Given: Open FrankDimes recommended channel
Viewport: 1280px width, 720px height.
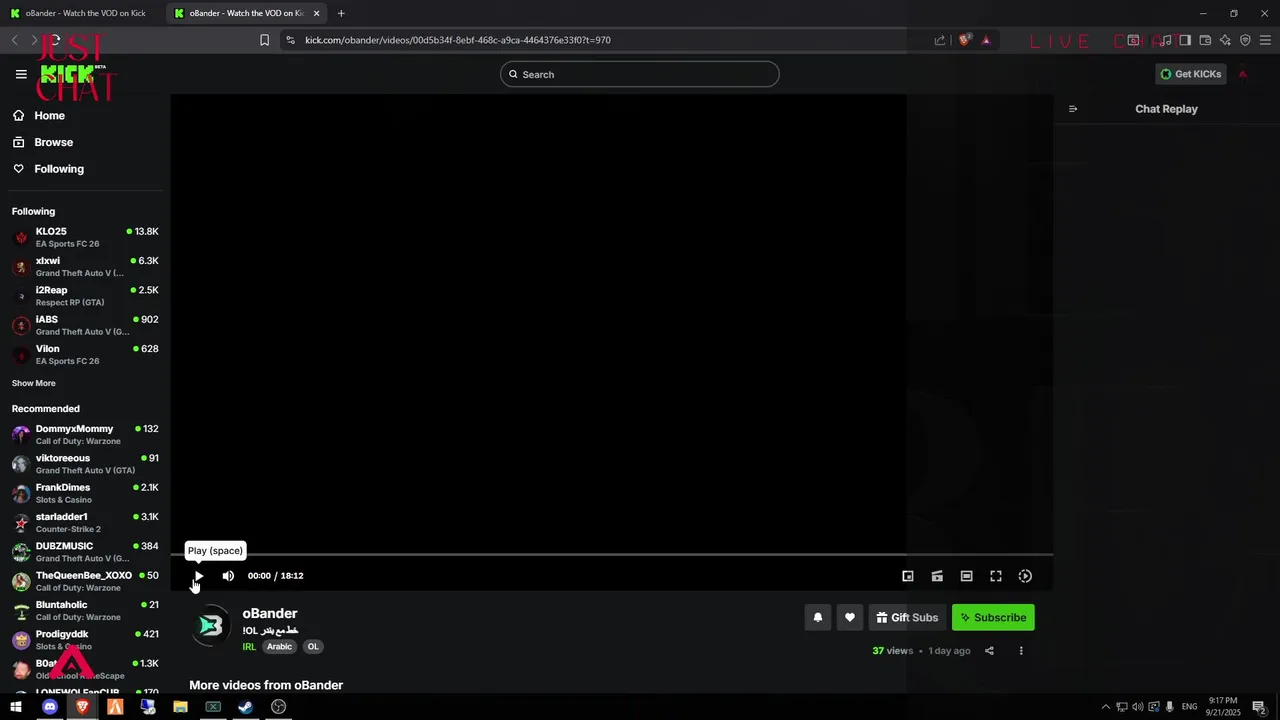Looking at the screenshot, I should [85, 493].
